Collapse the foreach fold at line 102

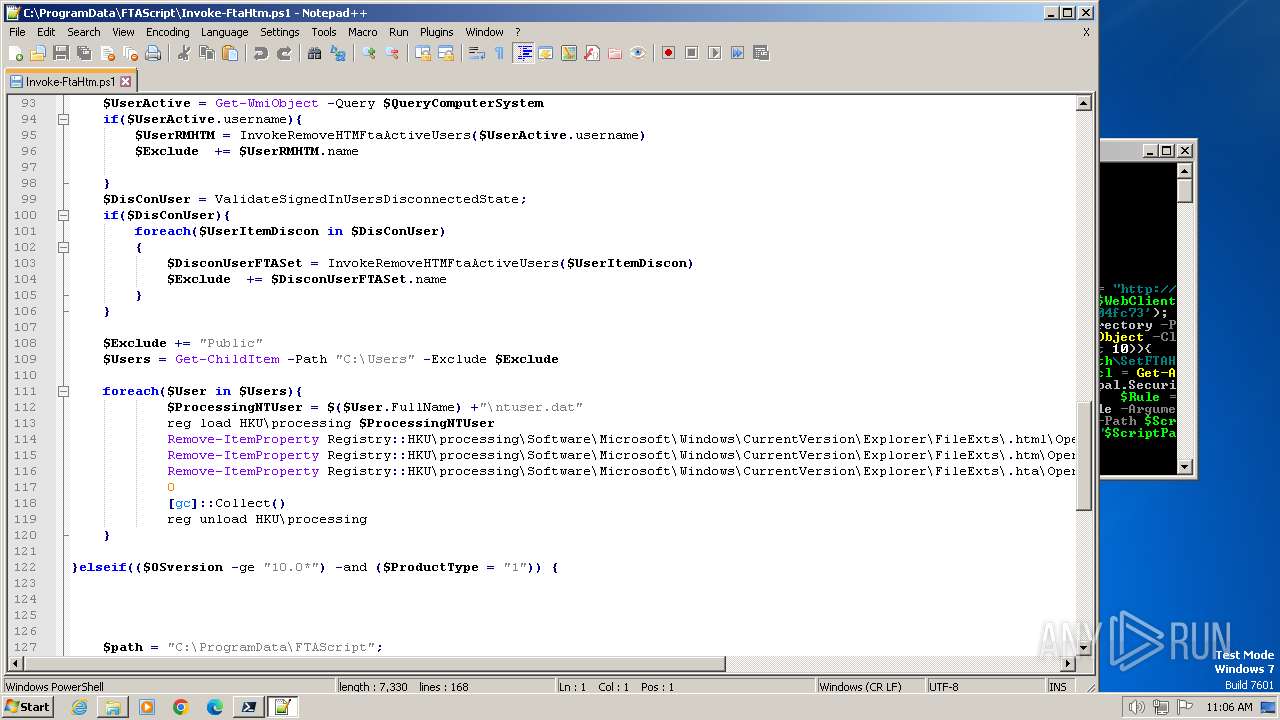63,247
